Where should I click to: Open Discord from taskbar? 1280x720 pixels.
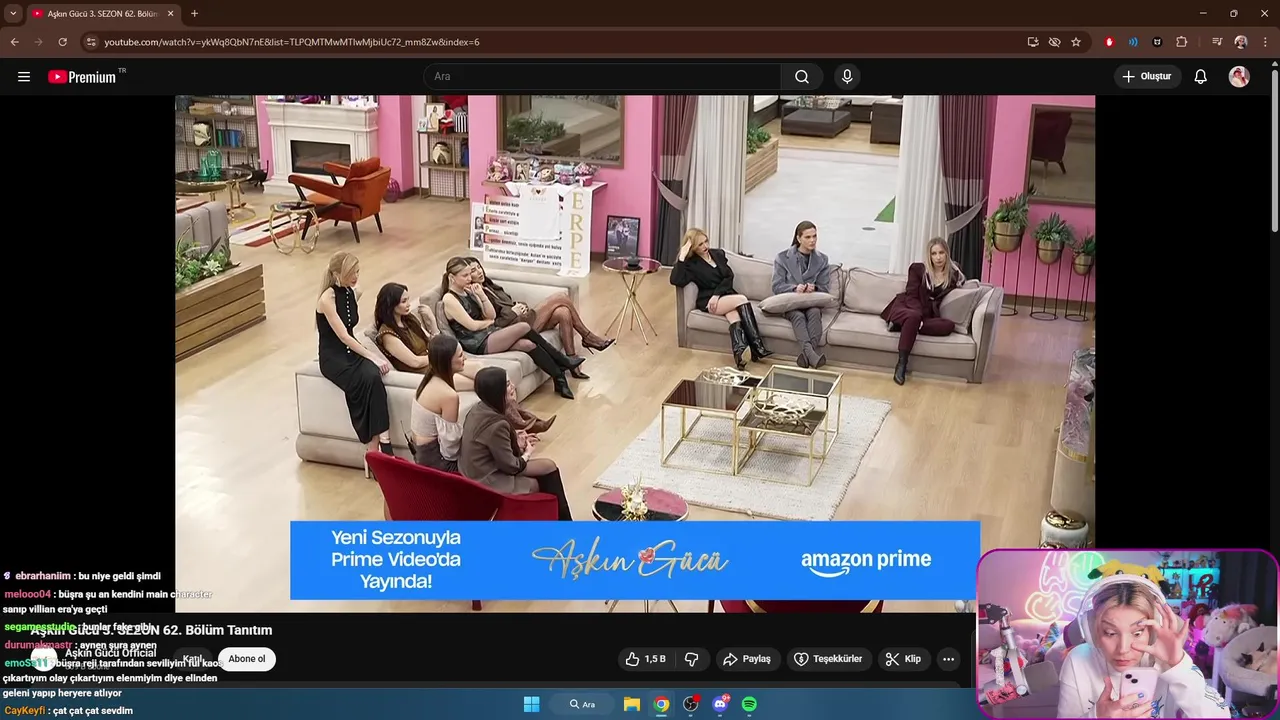[x=720, y=704]
